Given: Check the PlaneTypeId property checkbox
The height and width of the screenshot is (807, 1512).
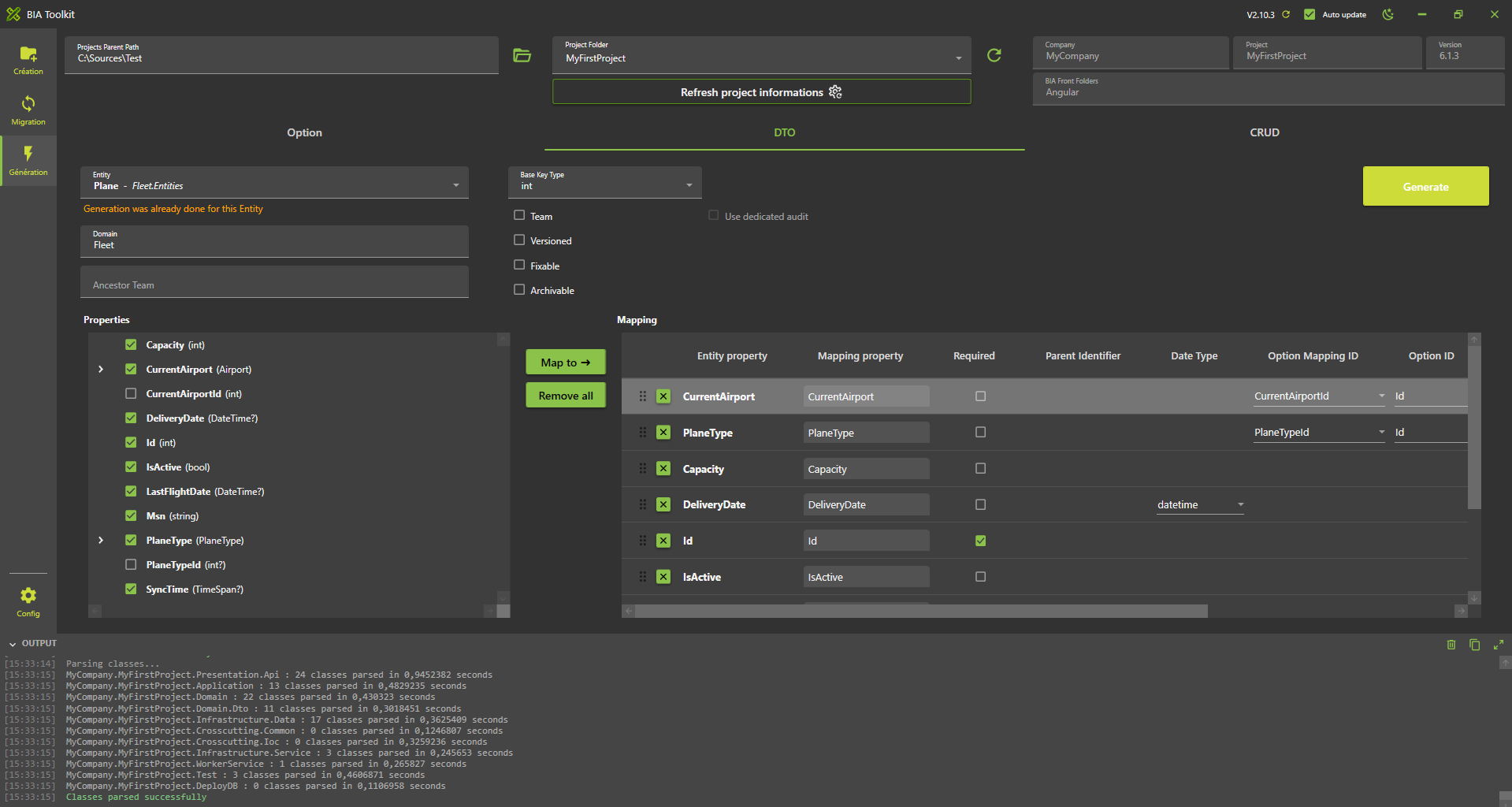Looking at the screenshot, I should [131, 564].
